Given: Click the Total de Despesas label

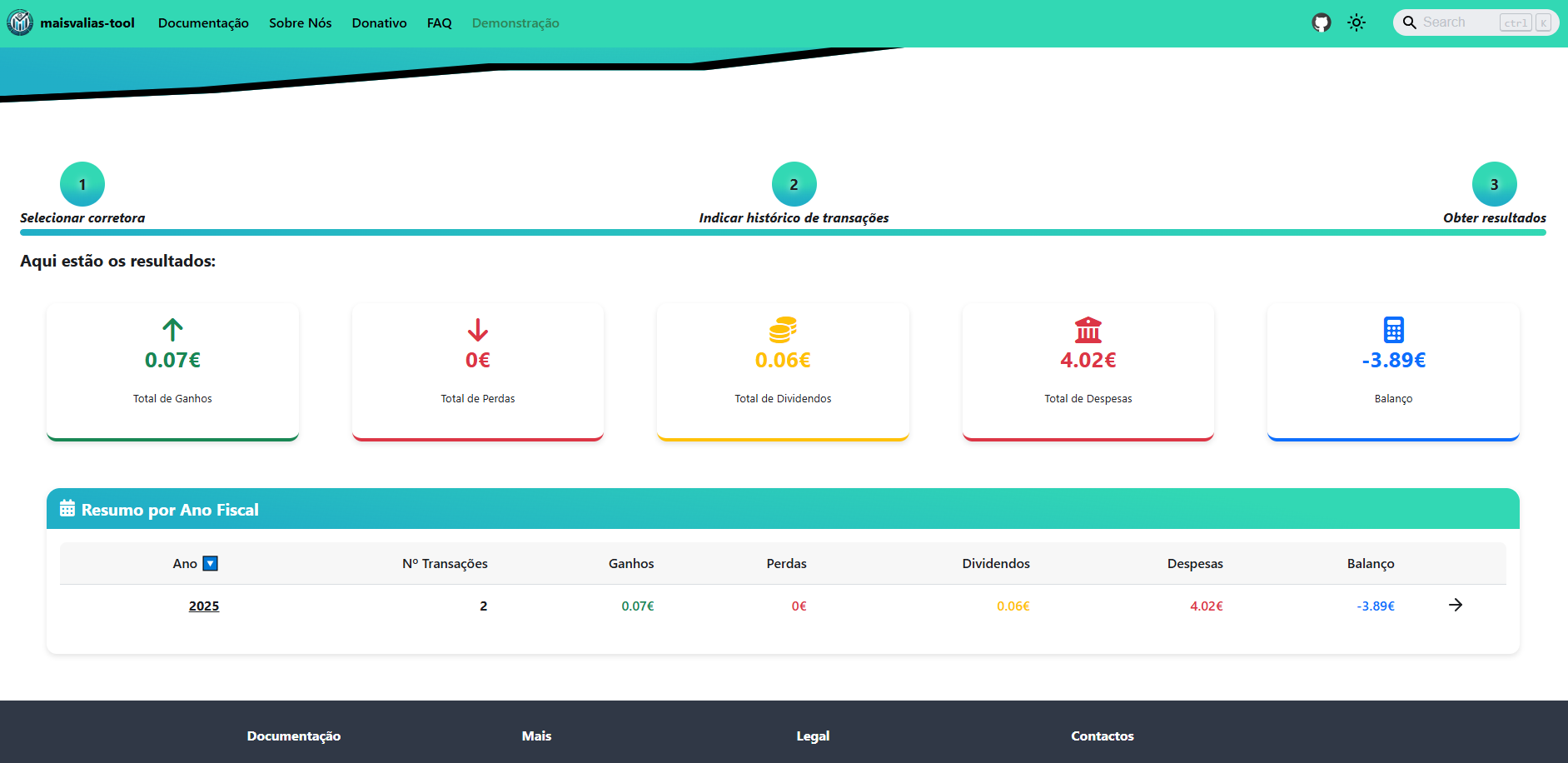Looking at the screenshot, I should click(1088, 399).
